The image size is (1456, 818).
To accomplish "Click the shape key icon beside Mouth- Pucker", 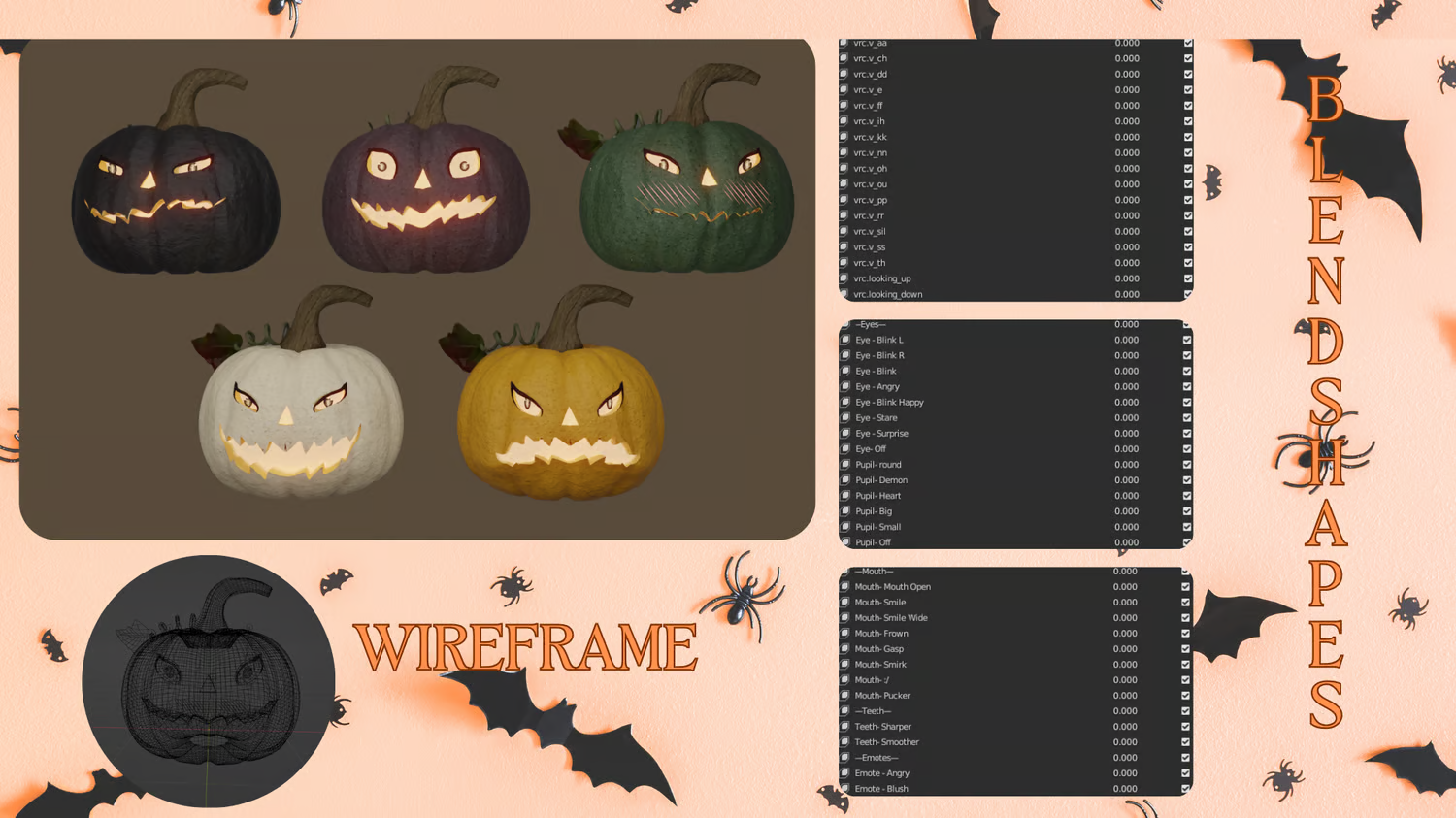I will (x=845, y=695).
